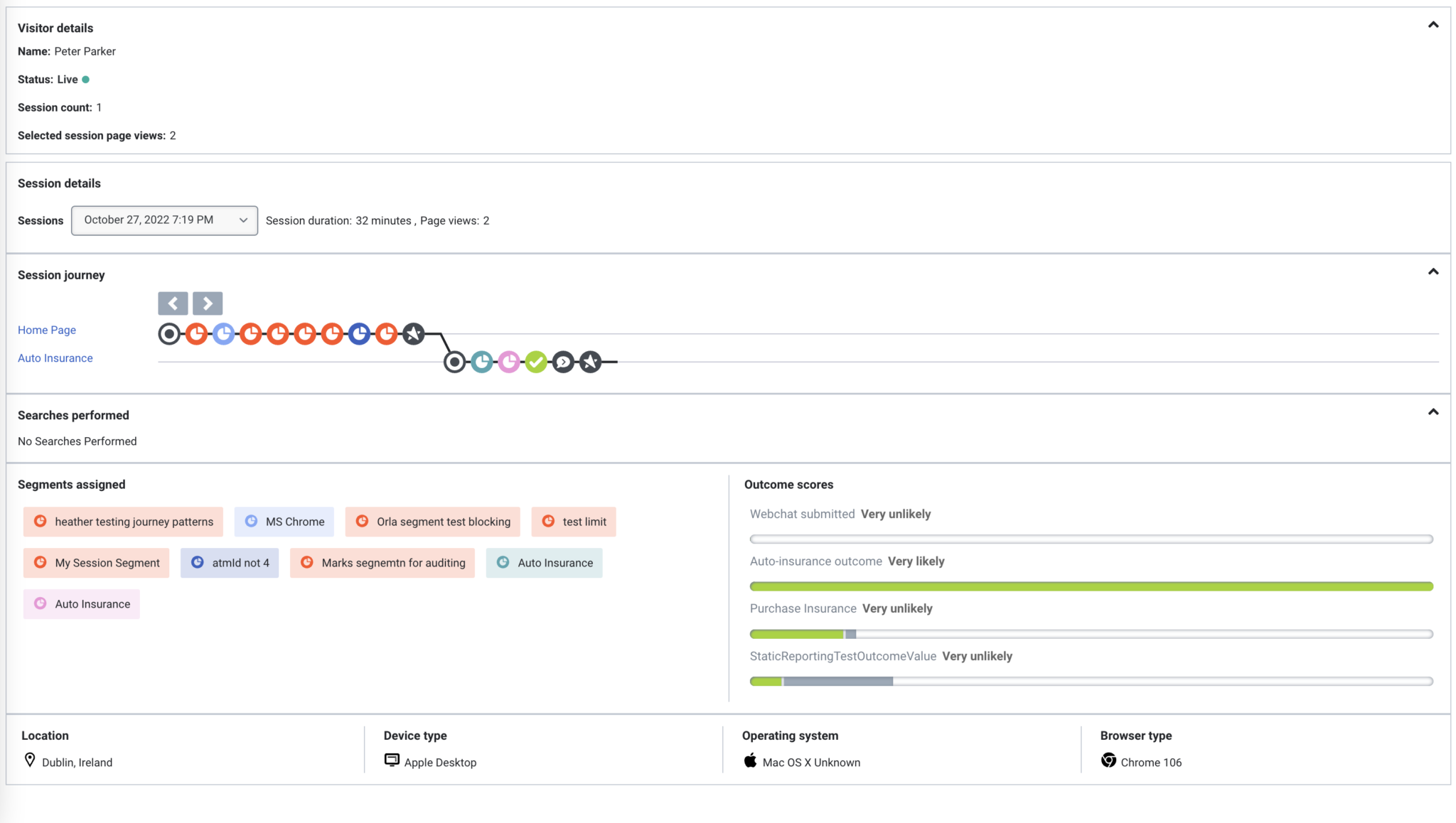Open the Auto Insurance page link

tap(55, 357)
